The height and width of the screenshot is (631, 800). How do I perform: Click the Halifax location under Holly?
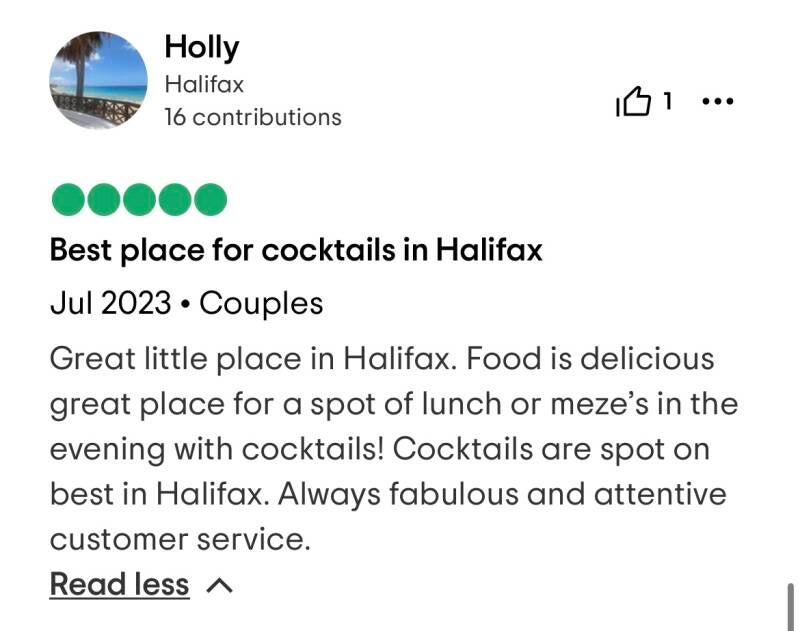click(x=203, y=85)
